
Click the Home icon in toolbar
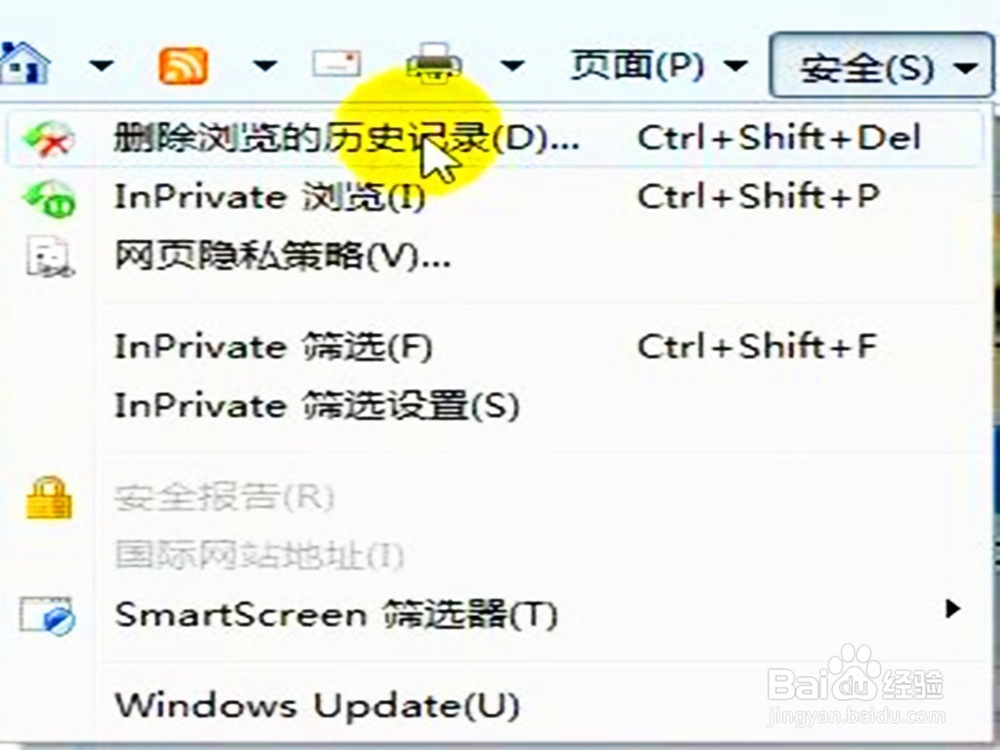24,64
